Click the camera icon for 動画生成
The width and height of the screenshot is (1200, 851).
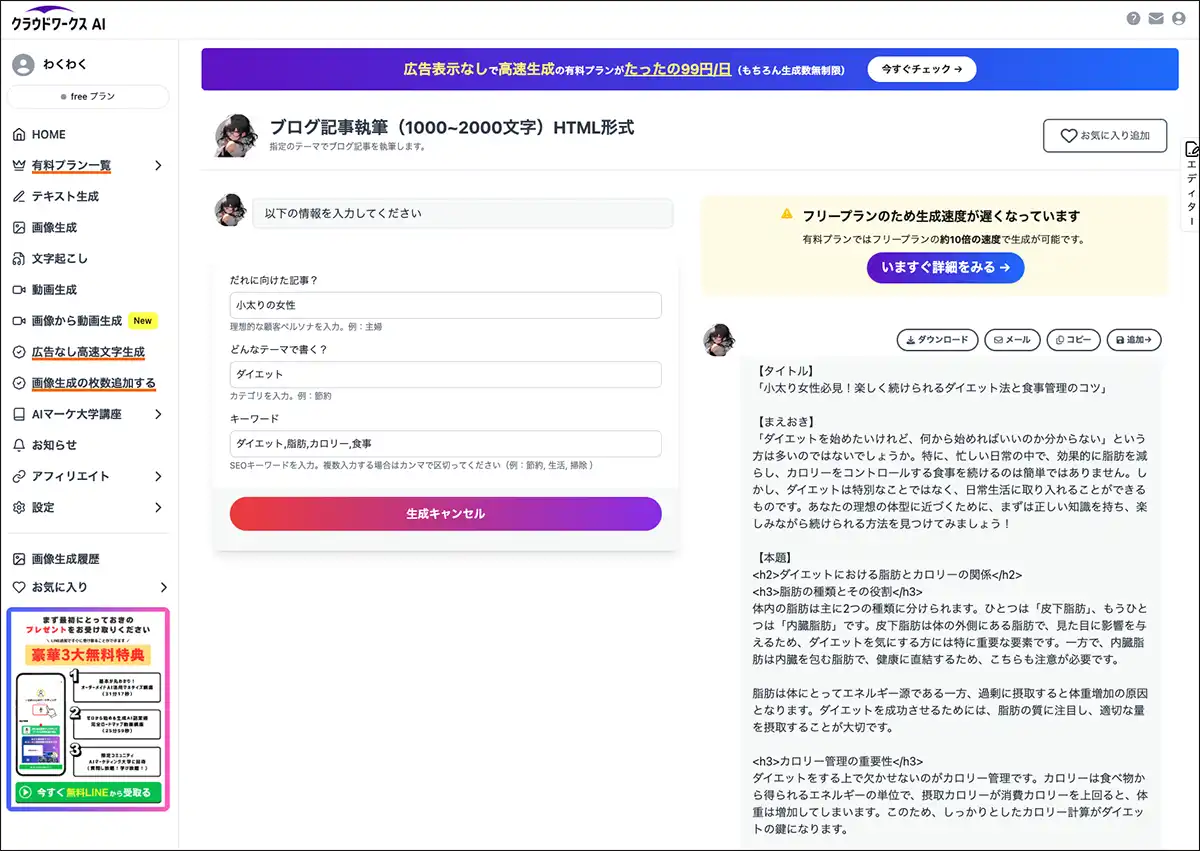[x=19, y=289]
